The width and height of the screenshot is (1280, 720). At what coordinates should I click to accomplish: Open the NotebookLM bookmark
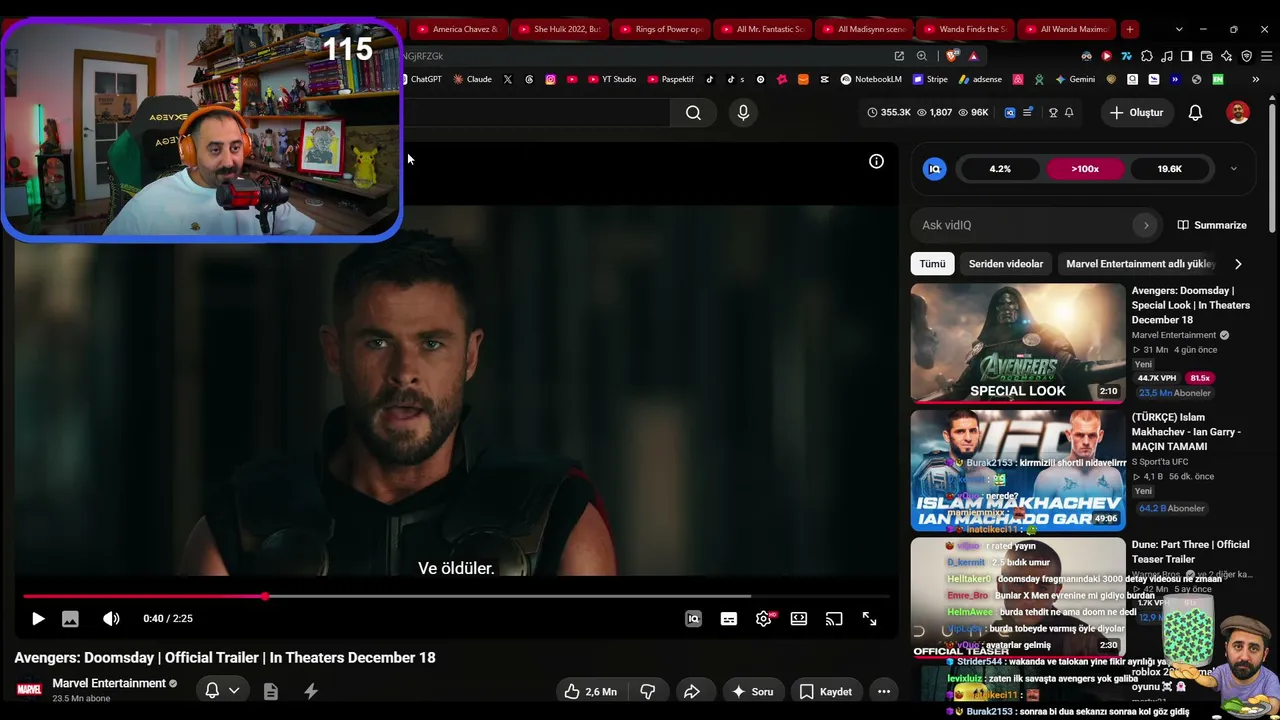coord(871,79)
